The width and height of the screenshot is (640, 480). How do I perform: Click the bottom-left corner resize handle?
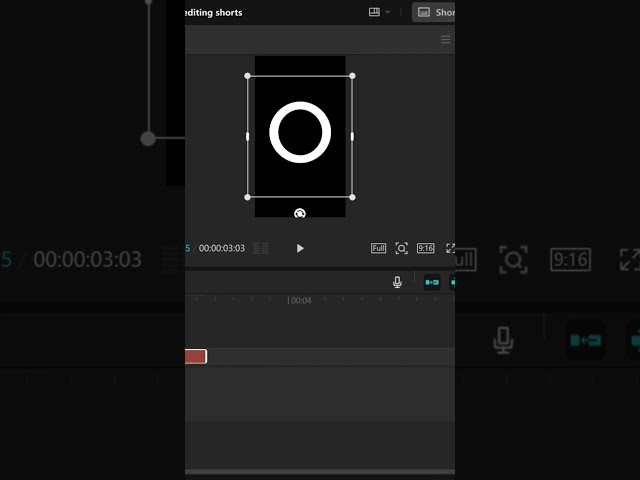247,197
